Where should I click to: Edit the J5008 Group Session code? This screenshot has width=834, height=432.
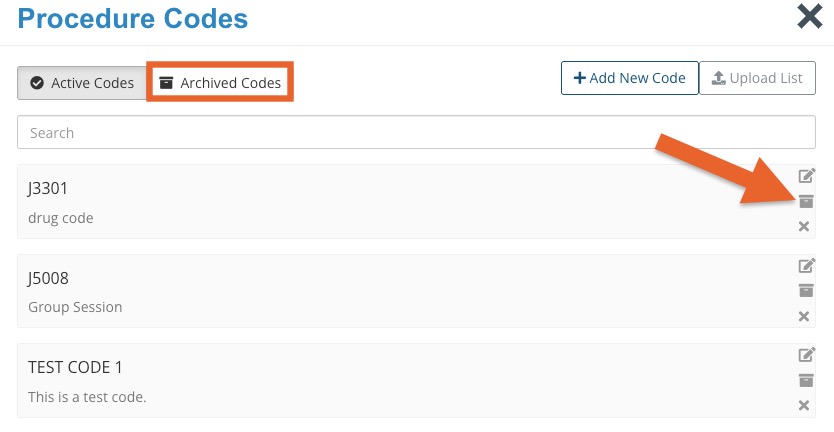pyautogui.click(x=806, y=265)
